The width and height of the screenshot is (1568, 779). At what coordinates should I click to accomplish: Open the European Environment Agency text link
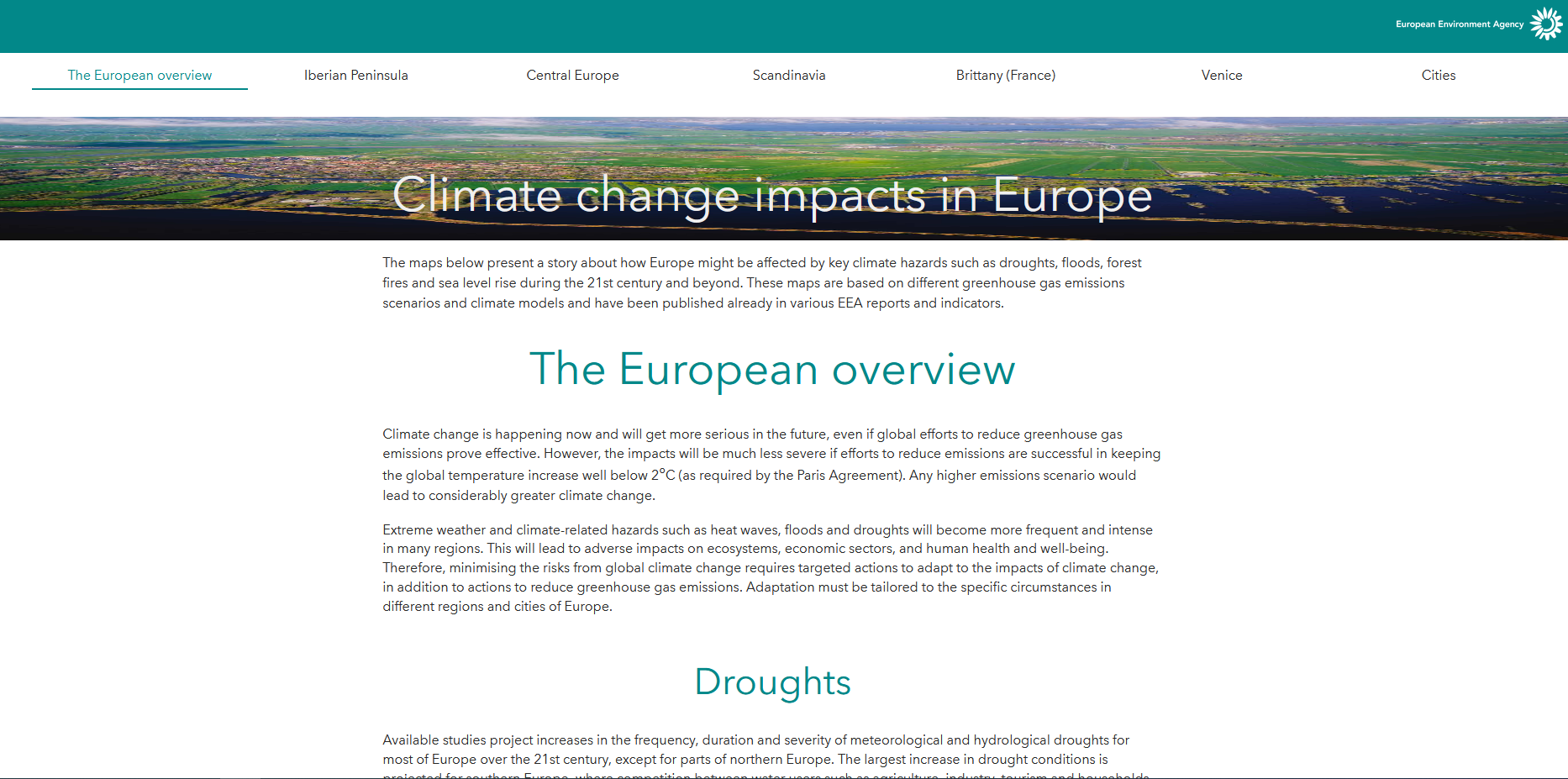point(1460,24)
